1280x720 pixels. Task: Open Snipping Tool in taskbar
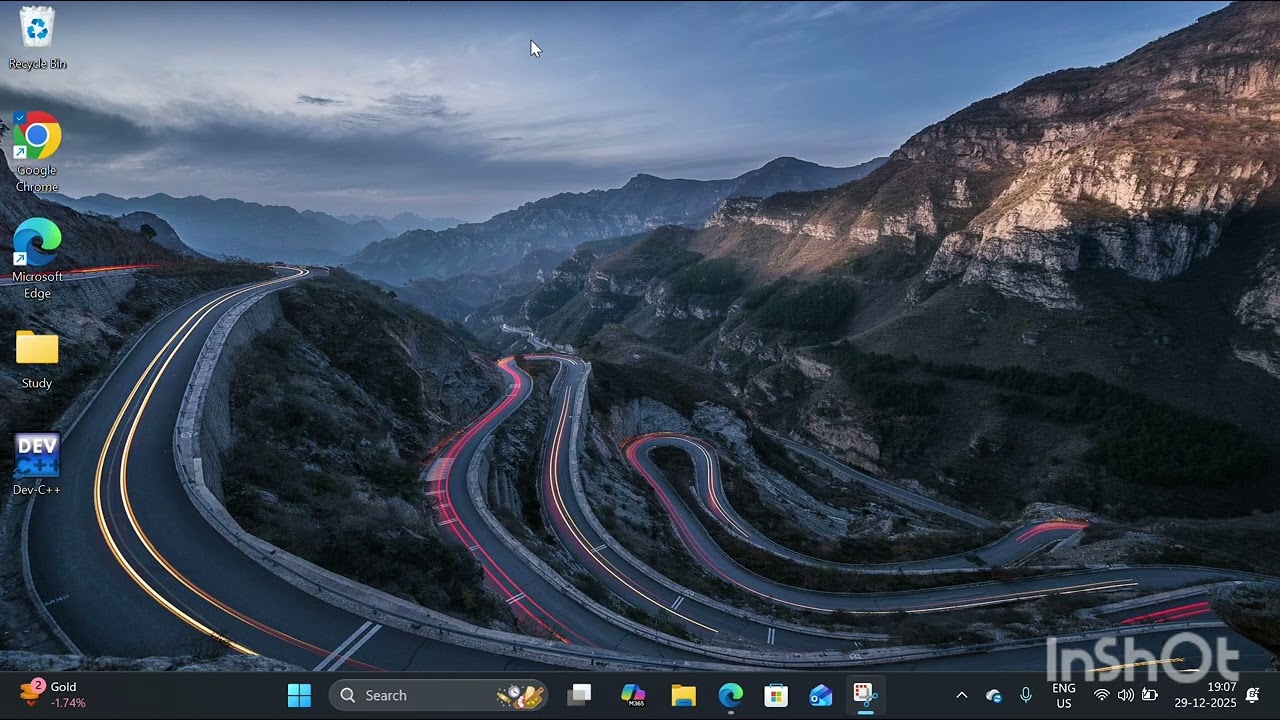tap(865, 695)
